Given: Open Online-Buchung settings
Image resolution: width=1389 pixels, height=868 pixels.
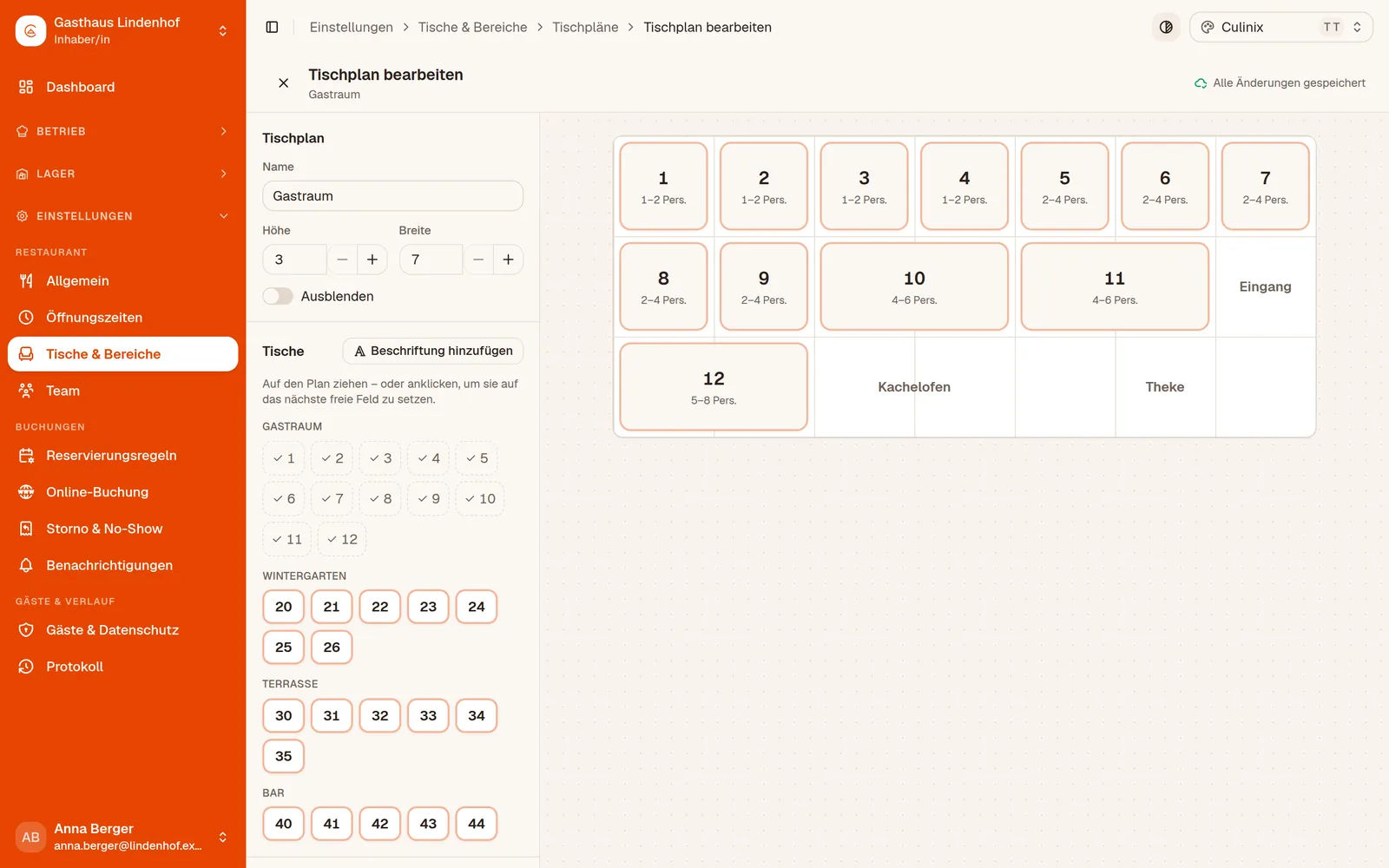Looking at the screenshot, I should (122, 492).
